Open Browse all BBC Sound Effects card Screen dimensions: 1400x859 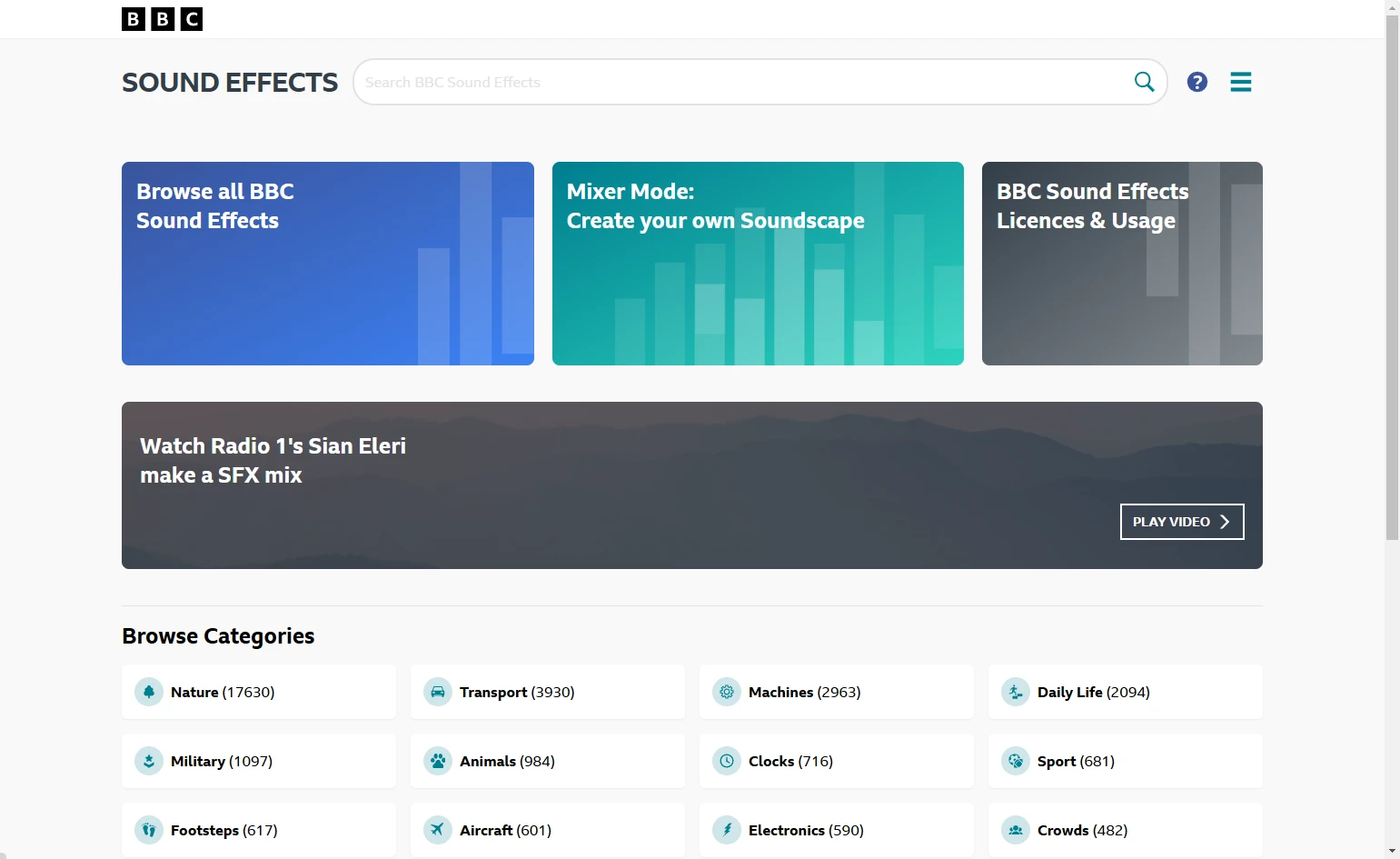(x=327, y=264)
